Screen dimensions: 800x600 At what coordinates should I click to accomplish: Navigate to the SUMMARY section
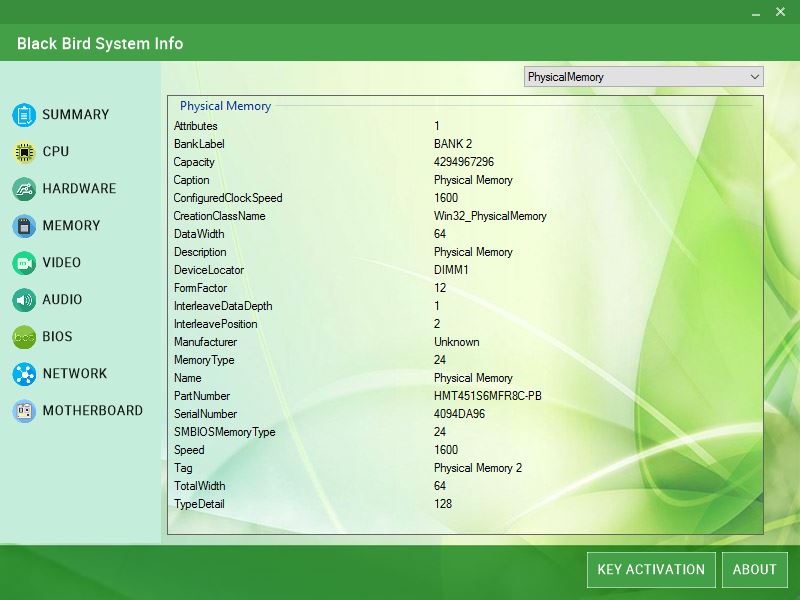tap(74, 115)
